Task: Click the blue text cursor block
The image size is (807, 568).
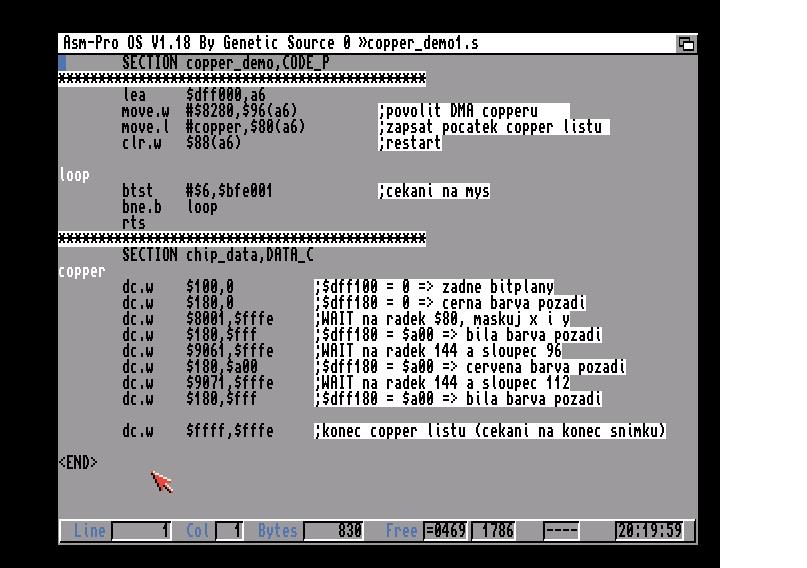Action: coord(63,63)
